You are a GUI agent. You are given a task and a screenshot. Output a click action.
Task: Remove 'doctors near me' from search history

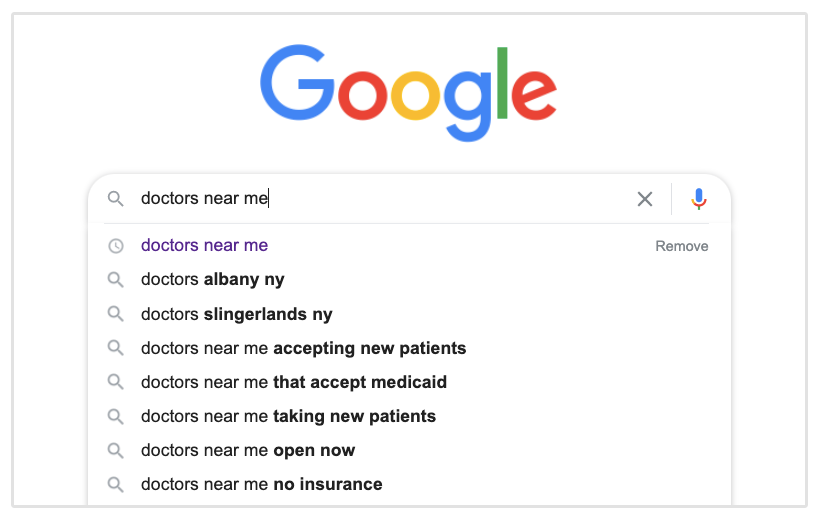point(681,246)
